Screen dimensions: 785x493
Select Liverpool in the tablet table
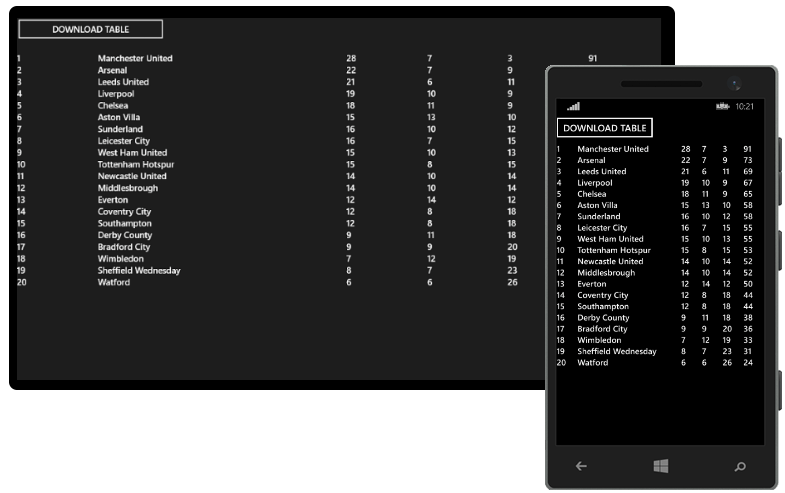[x=116, y=94]
